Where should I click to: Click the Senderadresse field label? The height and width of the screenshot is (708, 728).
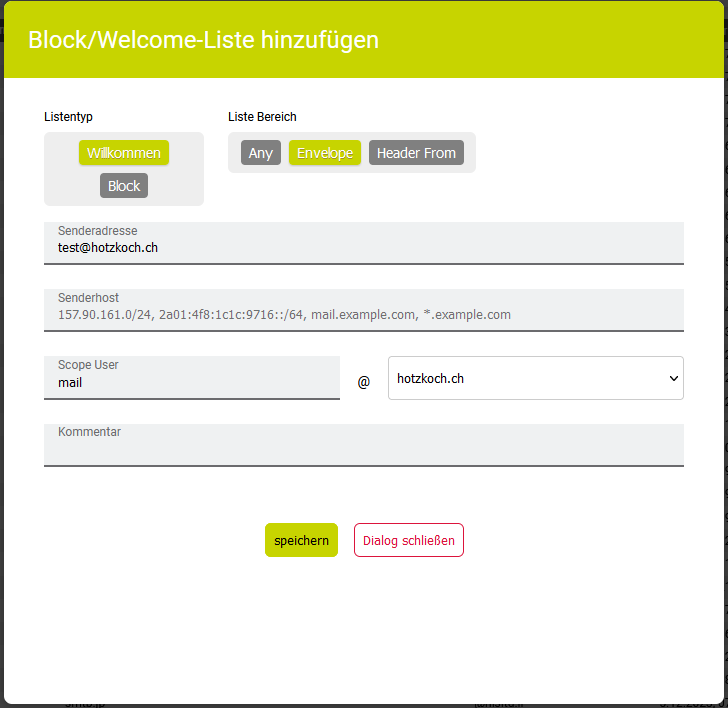[97, 231]
